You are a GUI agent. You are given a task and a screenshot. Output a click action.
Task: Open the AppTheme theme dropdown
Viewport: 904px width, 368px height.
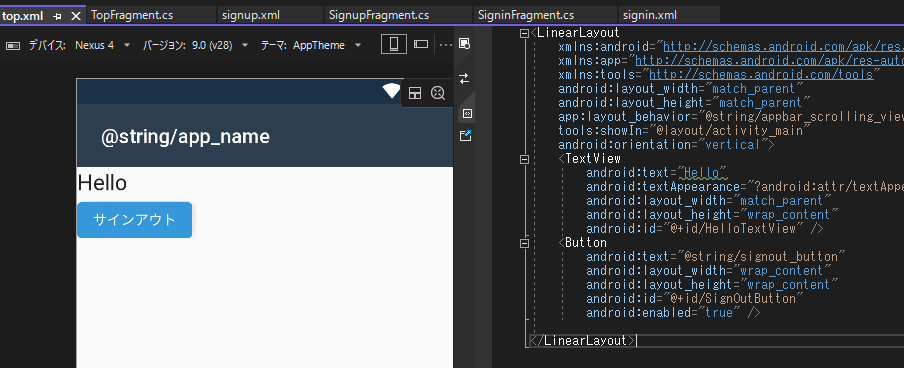point(327,45)
